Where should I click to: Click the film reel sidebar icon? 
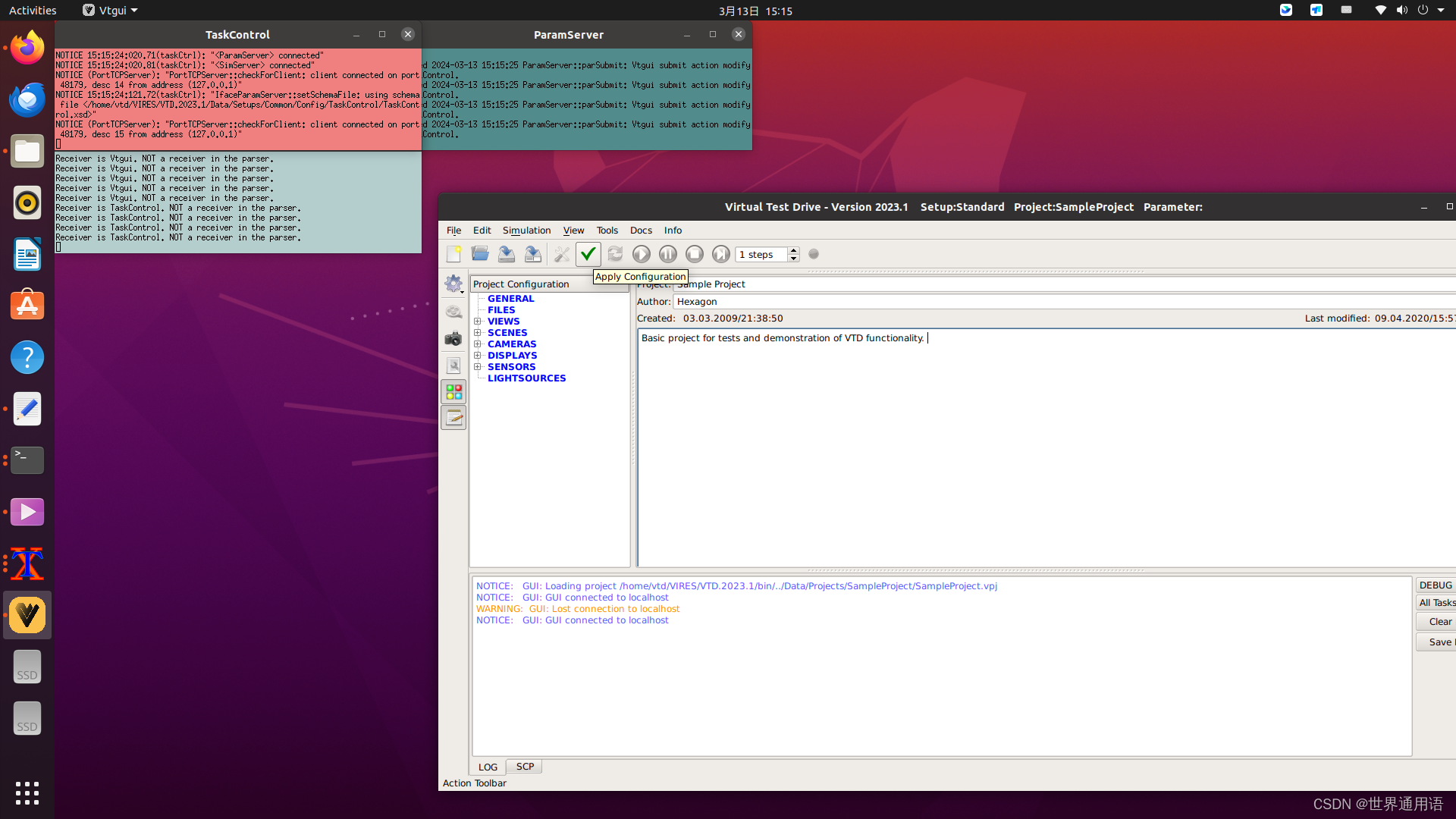(453, 311)
